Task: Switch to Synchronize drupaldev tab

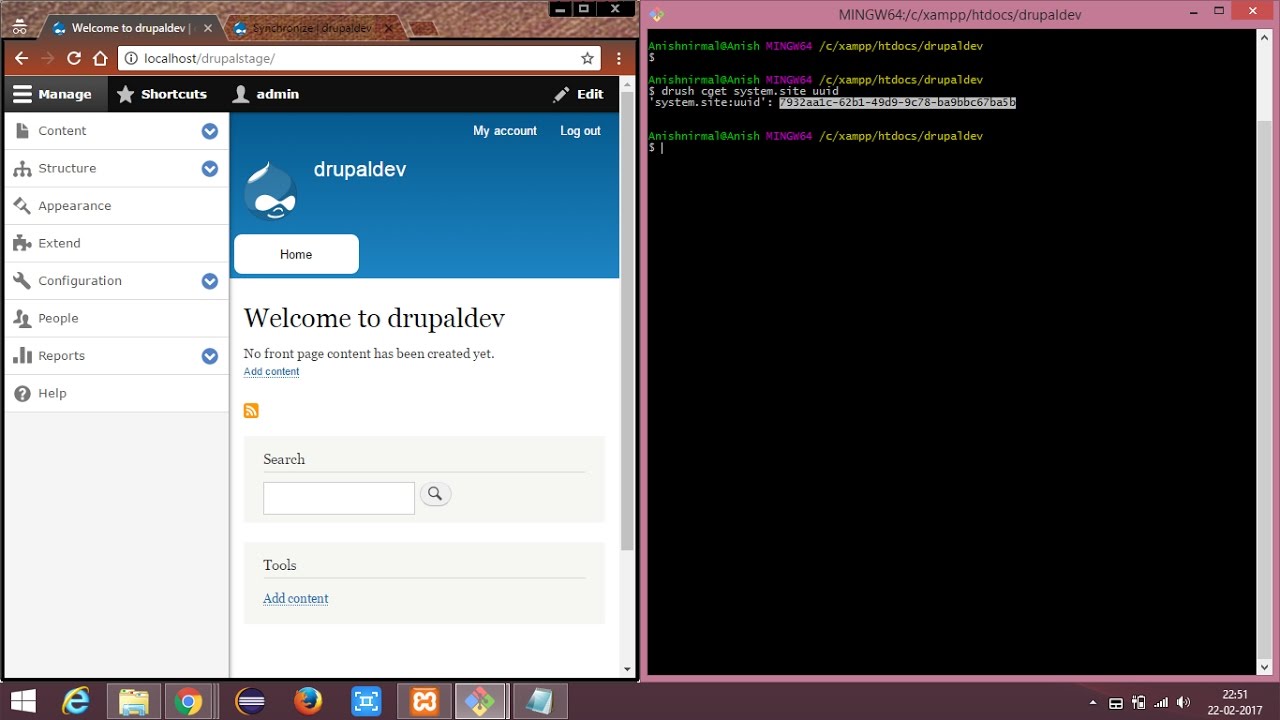Action: (x=310, y=28)
